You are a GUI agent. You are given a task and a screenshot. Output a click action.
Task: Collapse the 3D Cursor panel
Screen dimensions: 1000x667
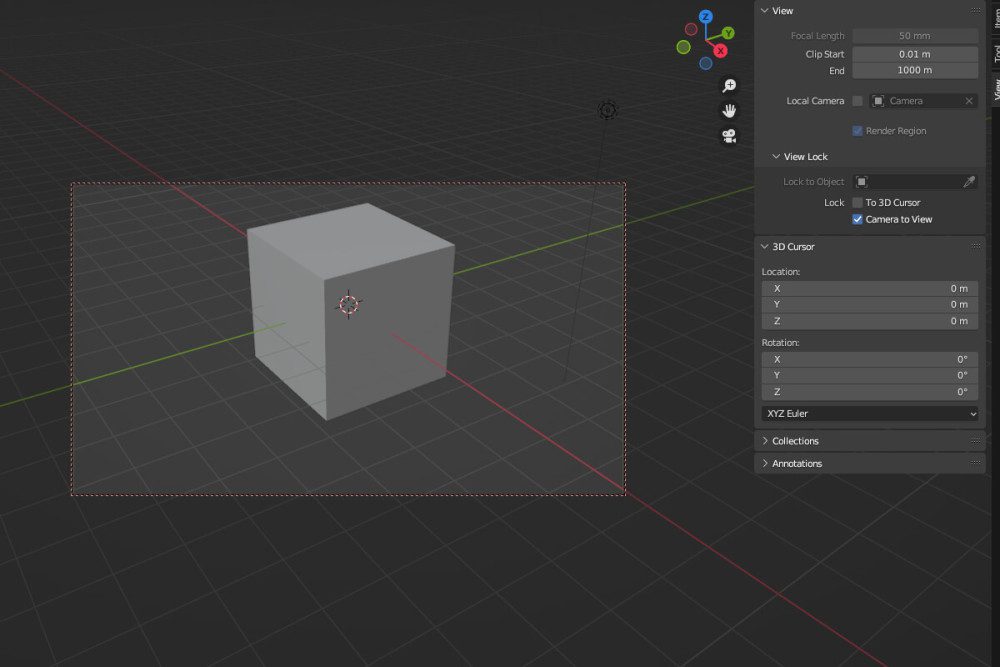pyautogui.click(x=765, y=247)
